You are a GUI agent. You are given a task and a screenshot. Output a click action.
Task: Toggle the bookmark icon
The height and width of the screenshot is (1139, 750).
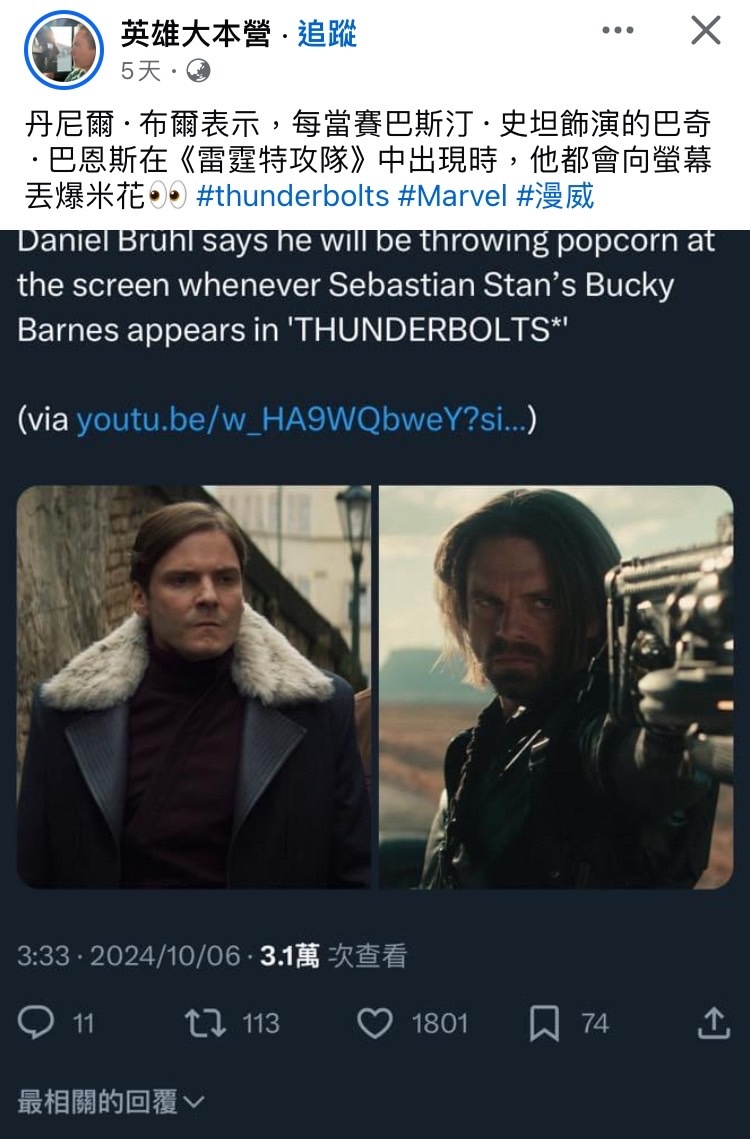pyautogui.click(x=544, y=1023)
